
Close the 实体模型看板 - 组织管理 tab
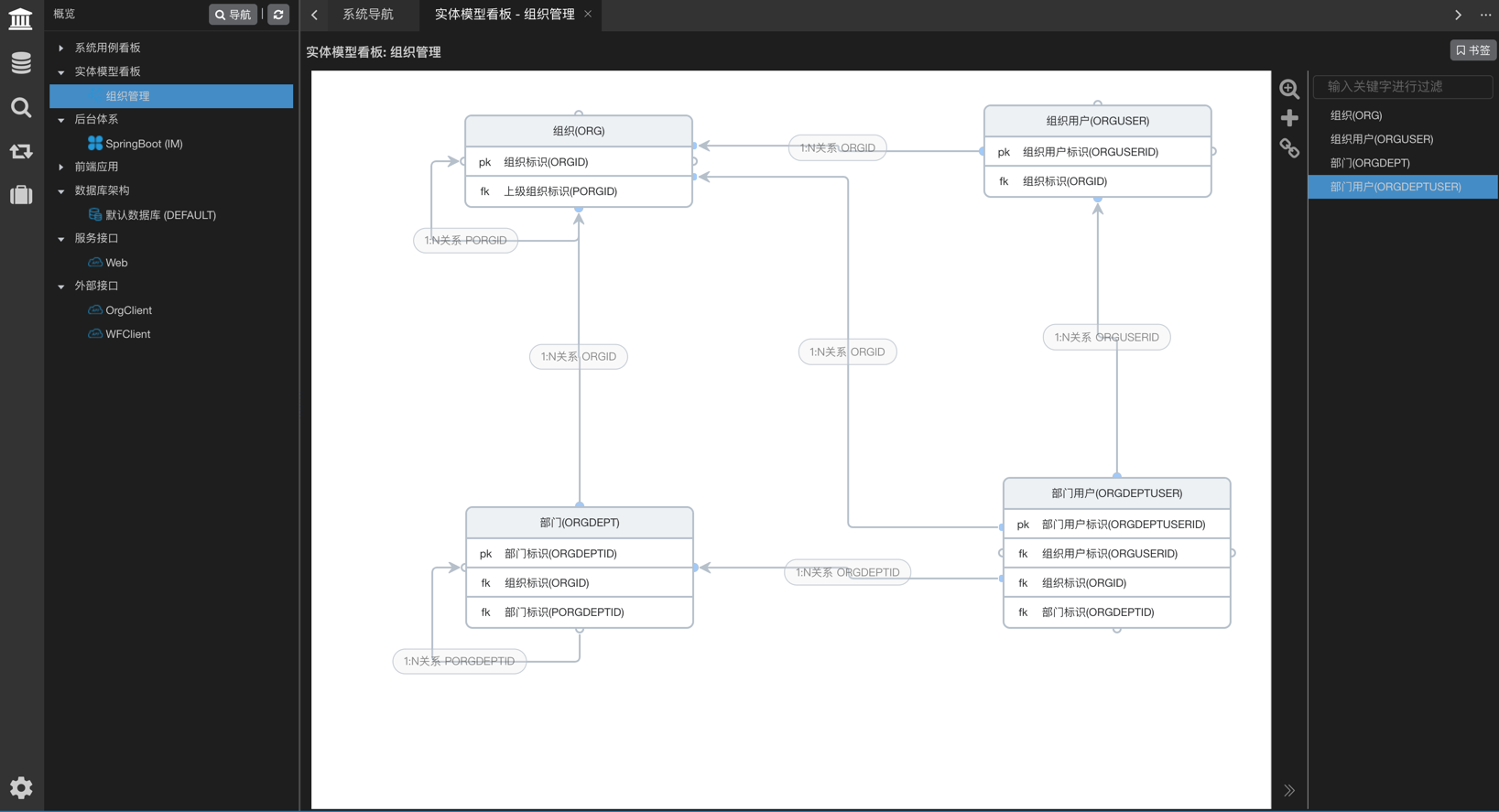(x=588, y=14)
